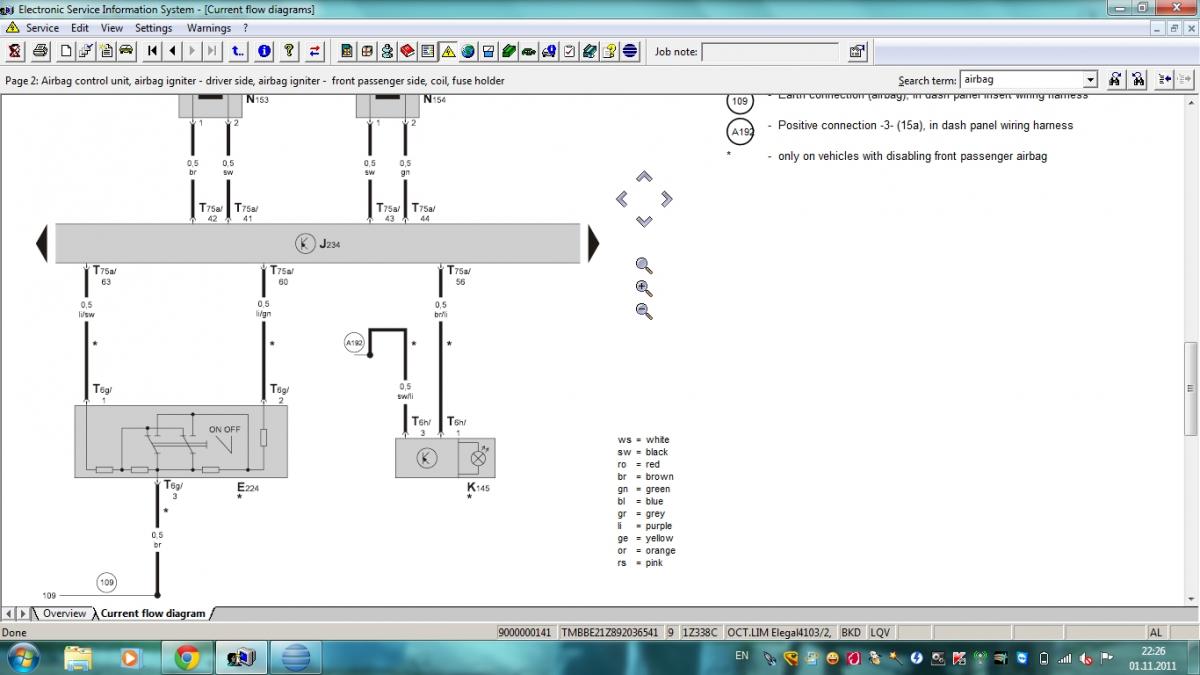Click the BKD engine code in status bar
1200x675 pixels.
point(851,632)
